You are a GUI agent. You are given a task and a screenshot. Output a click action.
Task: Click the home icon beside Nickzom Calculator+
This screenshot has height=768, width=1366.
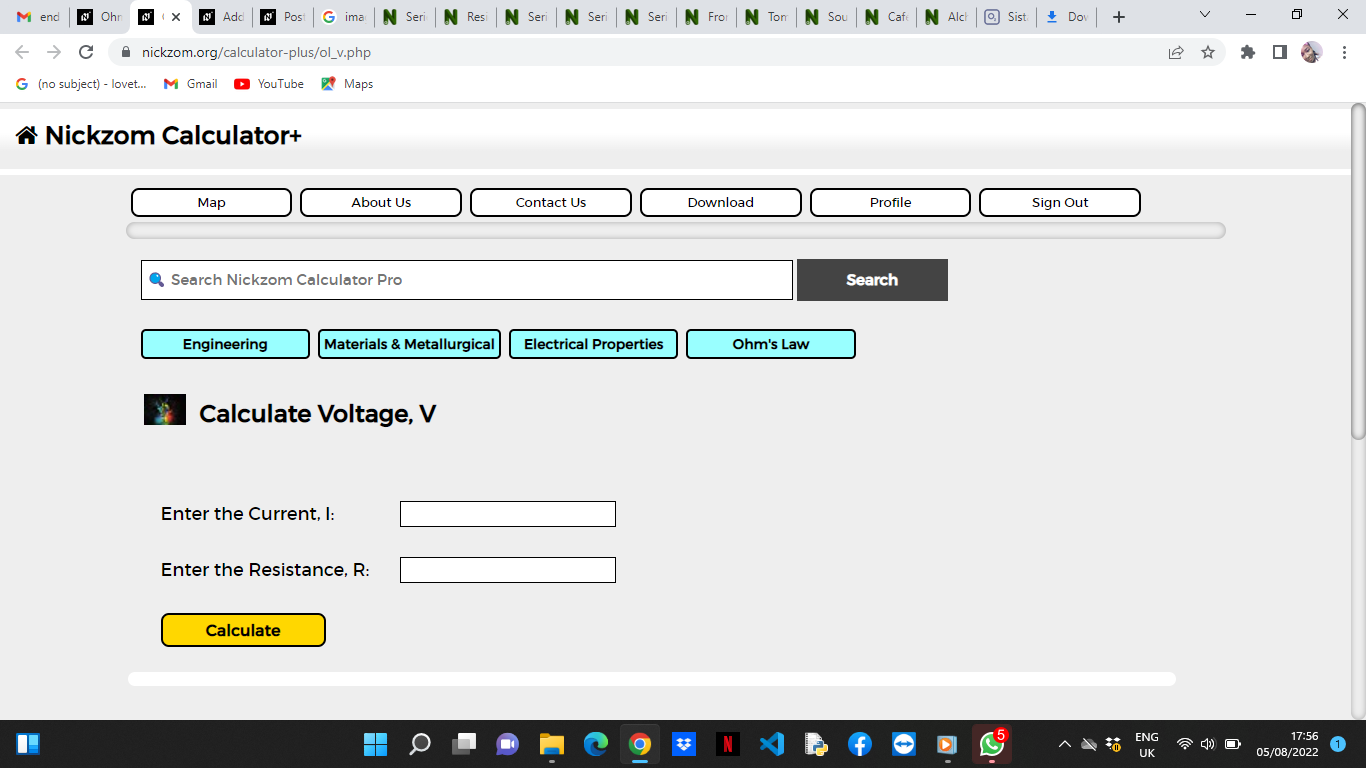point(27,136)
